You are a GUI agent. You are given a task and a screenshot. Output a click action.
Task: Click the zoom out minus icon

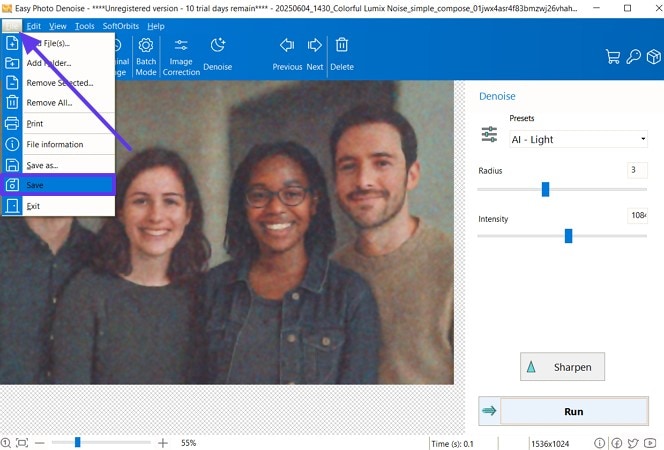[40, 443]
